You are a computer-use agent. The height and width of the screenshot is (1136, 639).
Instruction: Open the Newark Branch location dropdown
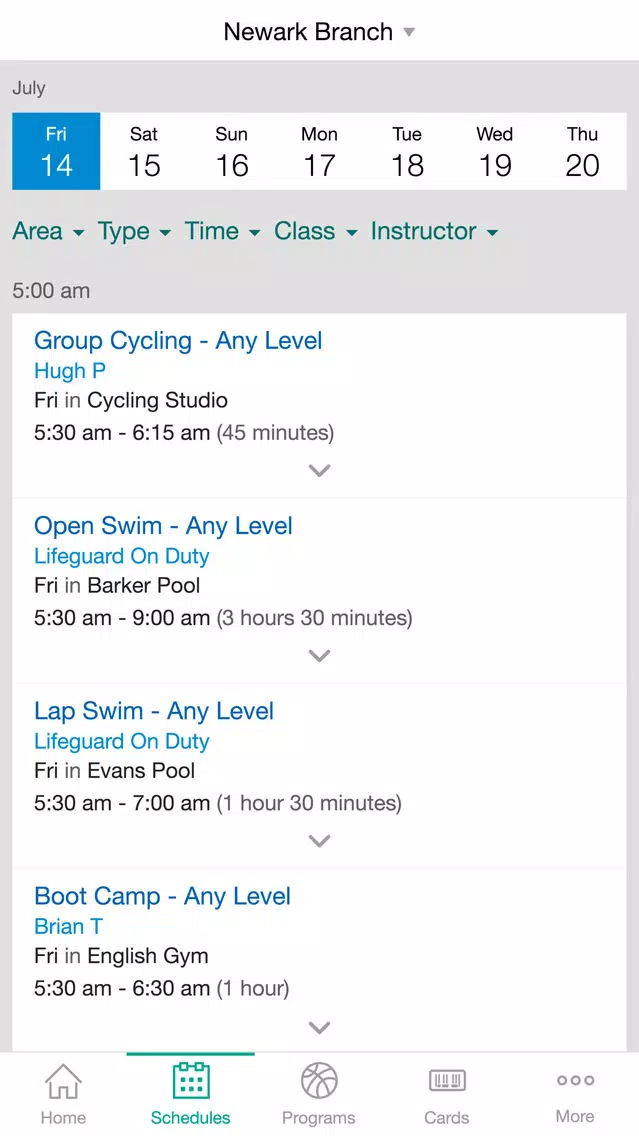pyautogui.click(x=319, y=32)
